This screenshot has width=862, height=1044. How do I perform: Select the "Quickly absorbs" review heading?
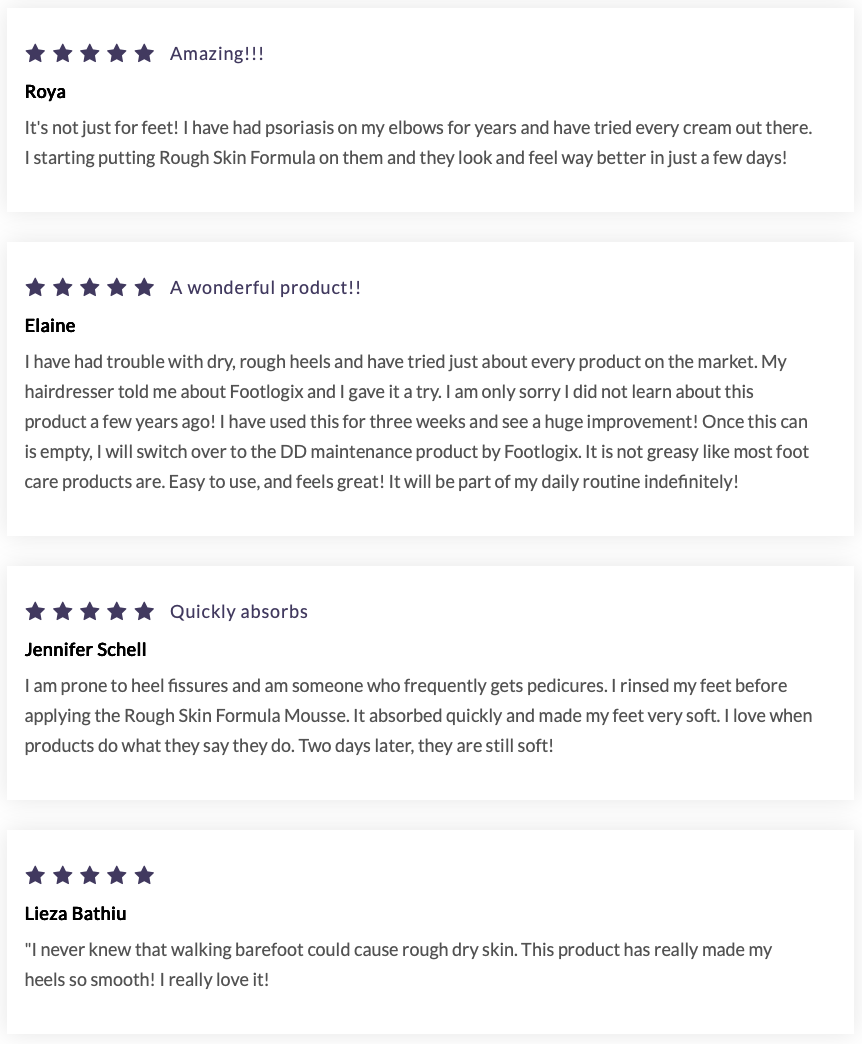(x=239, y=612)
